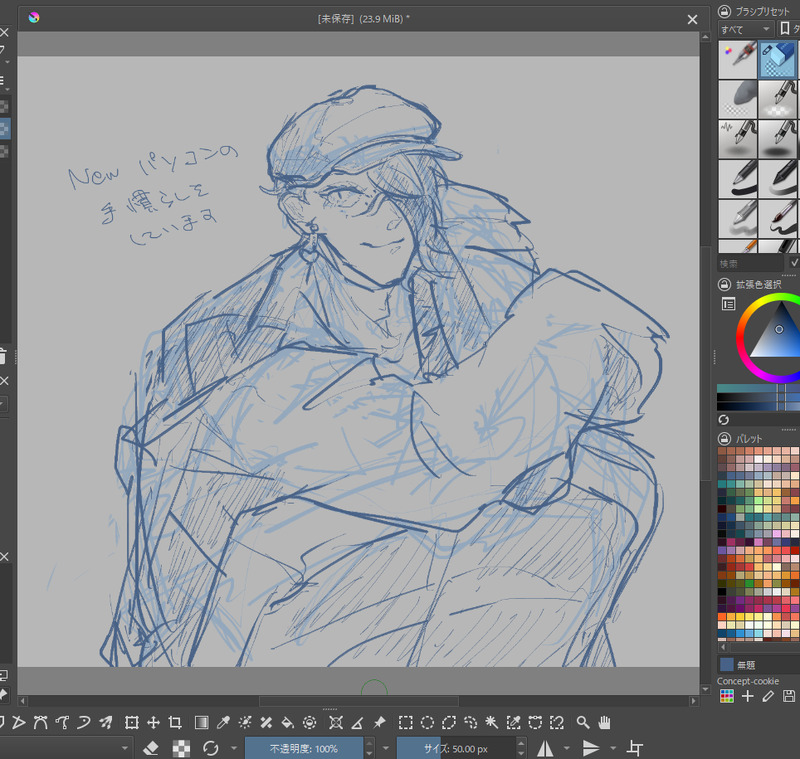This screenshot has height=759, width=800.
Task: Select the Elliptical selection tool
Action: point(427,722)
